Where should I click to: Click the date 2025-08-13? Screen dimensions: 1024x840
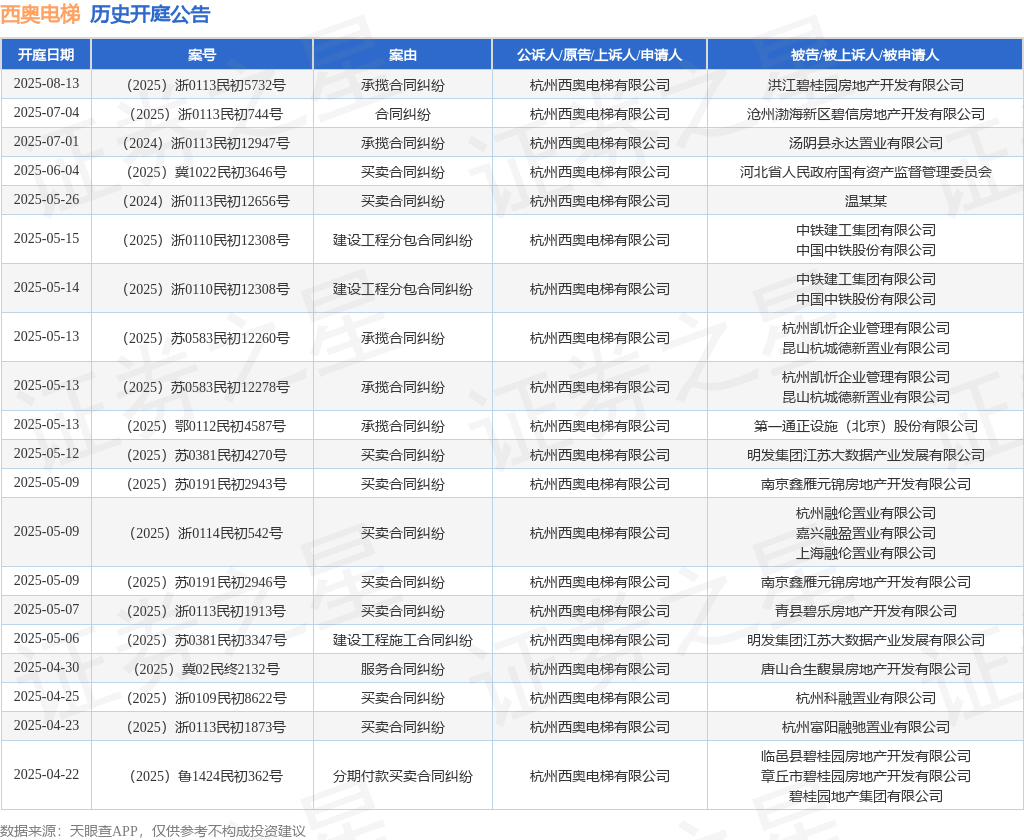(46, 84)
